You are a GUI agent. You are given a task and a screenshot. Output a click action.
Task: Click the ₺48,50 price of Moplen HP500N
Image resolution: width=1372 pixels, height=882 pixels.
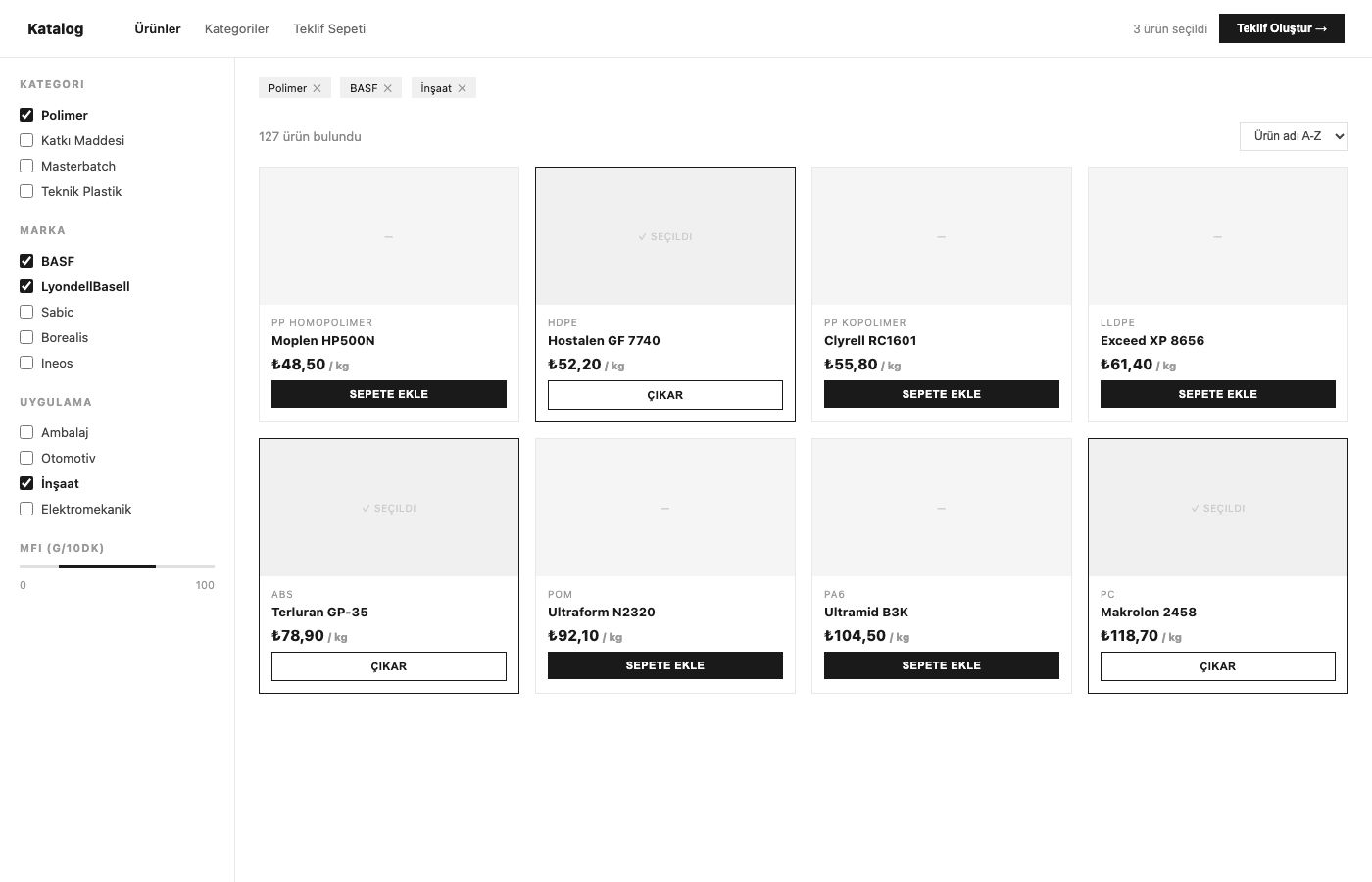(x=298, y=365)
